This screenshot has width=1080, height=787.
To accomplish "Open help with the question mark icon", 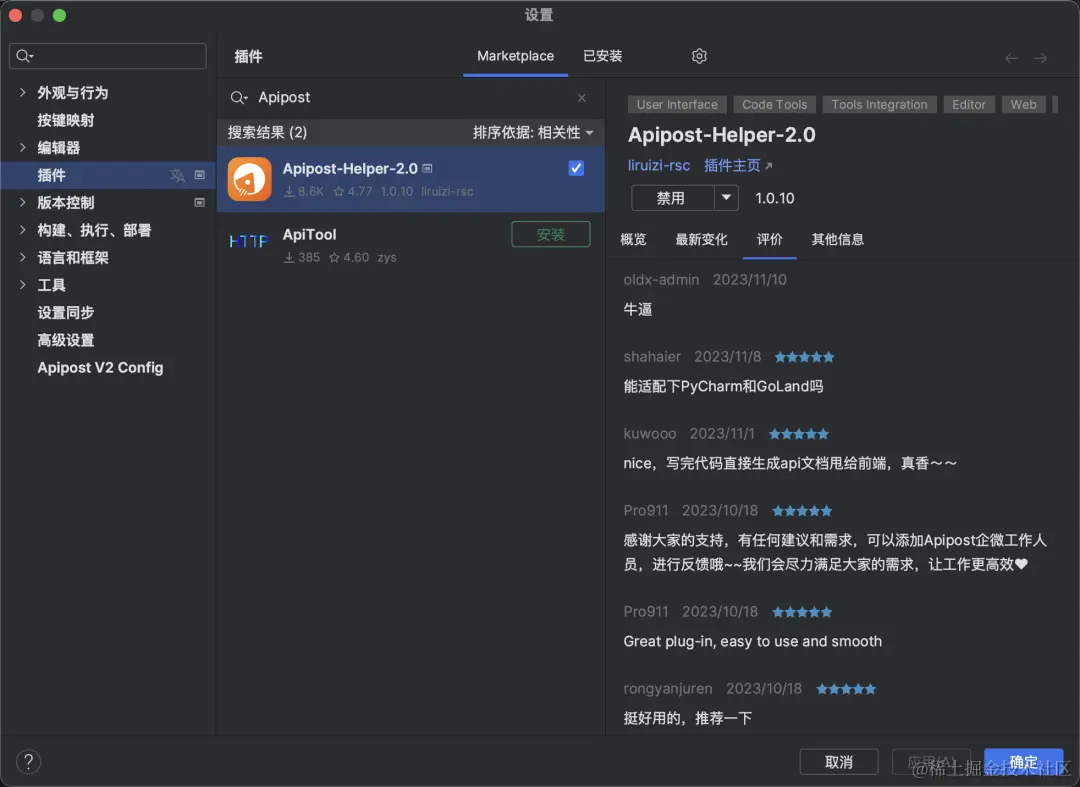I will coord(28,762).
